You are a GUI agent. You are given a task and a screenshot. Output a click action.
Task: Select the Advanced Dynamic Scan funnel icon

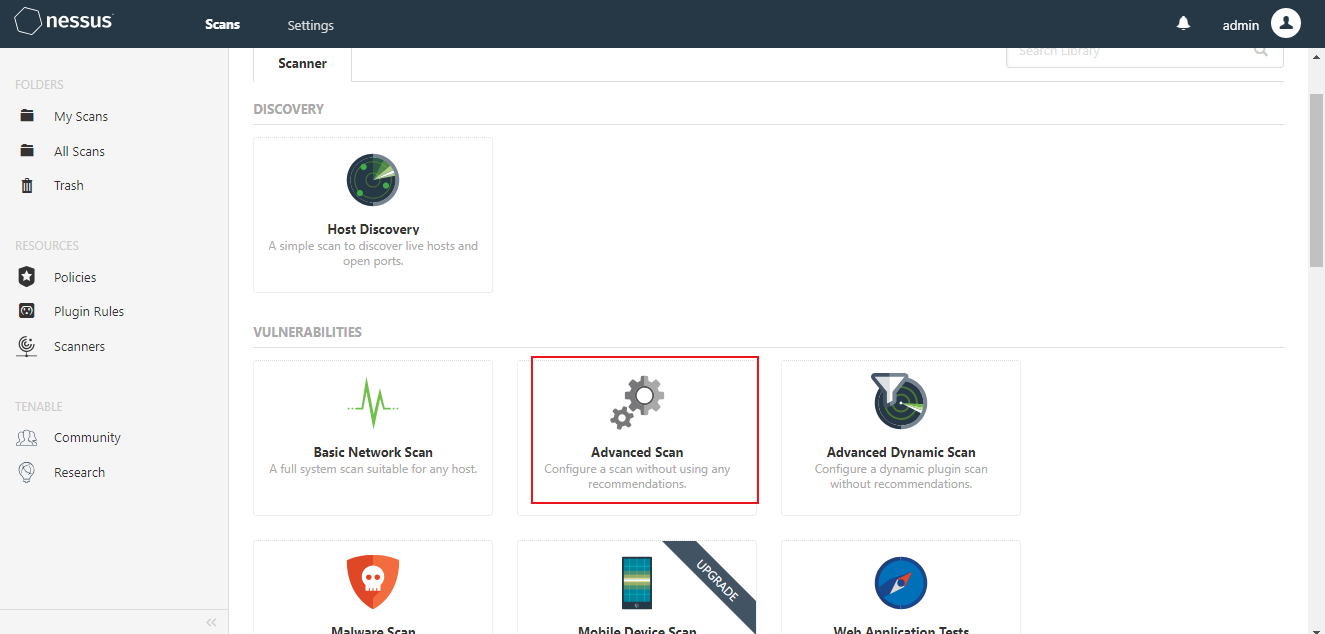900,402
